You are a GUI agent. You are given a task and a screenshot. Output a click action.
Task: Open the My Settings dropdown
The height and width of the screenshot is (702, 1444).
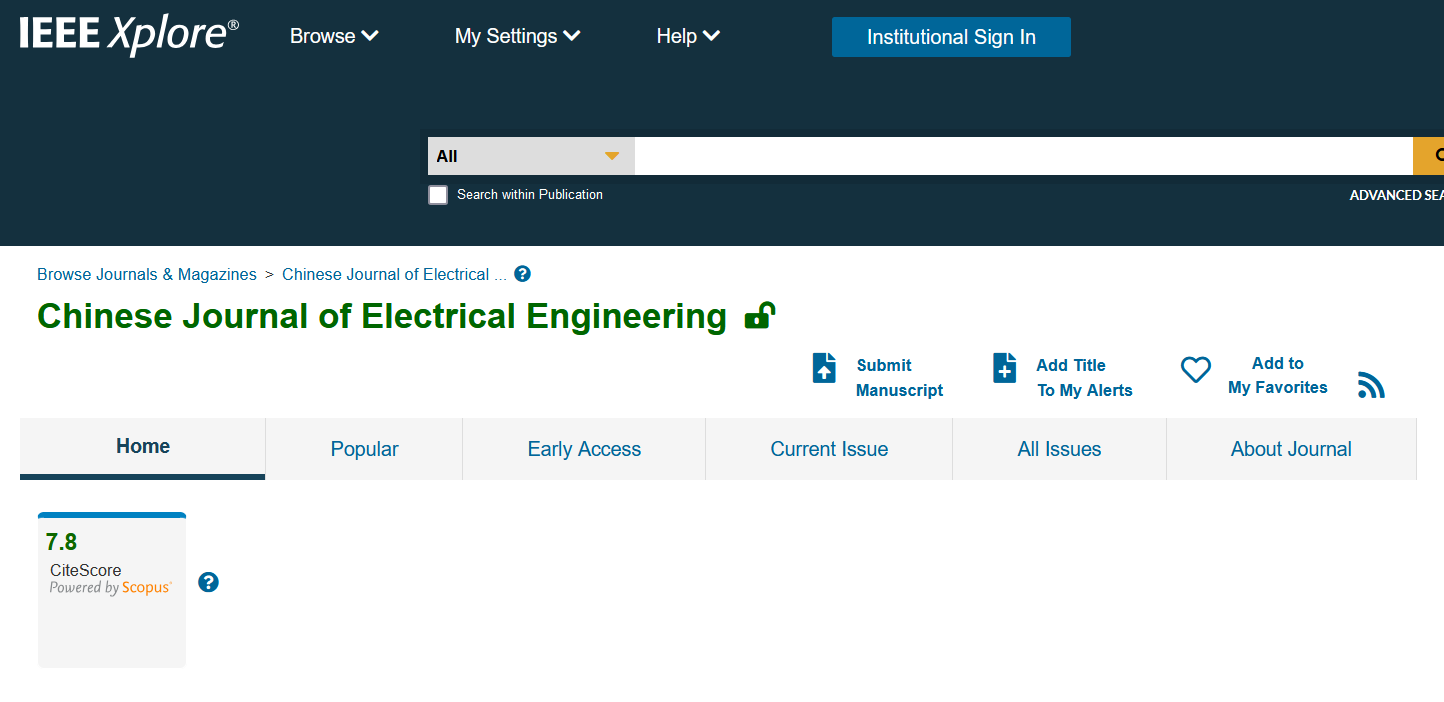pyautogui.click(x=517, y=36)
